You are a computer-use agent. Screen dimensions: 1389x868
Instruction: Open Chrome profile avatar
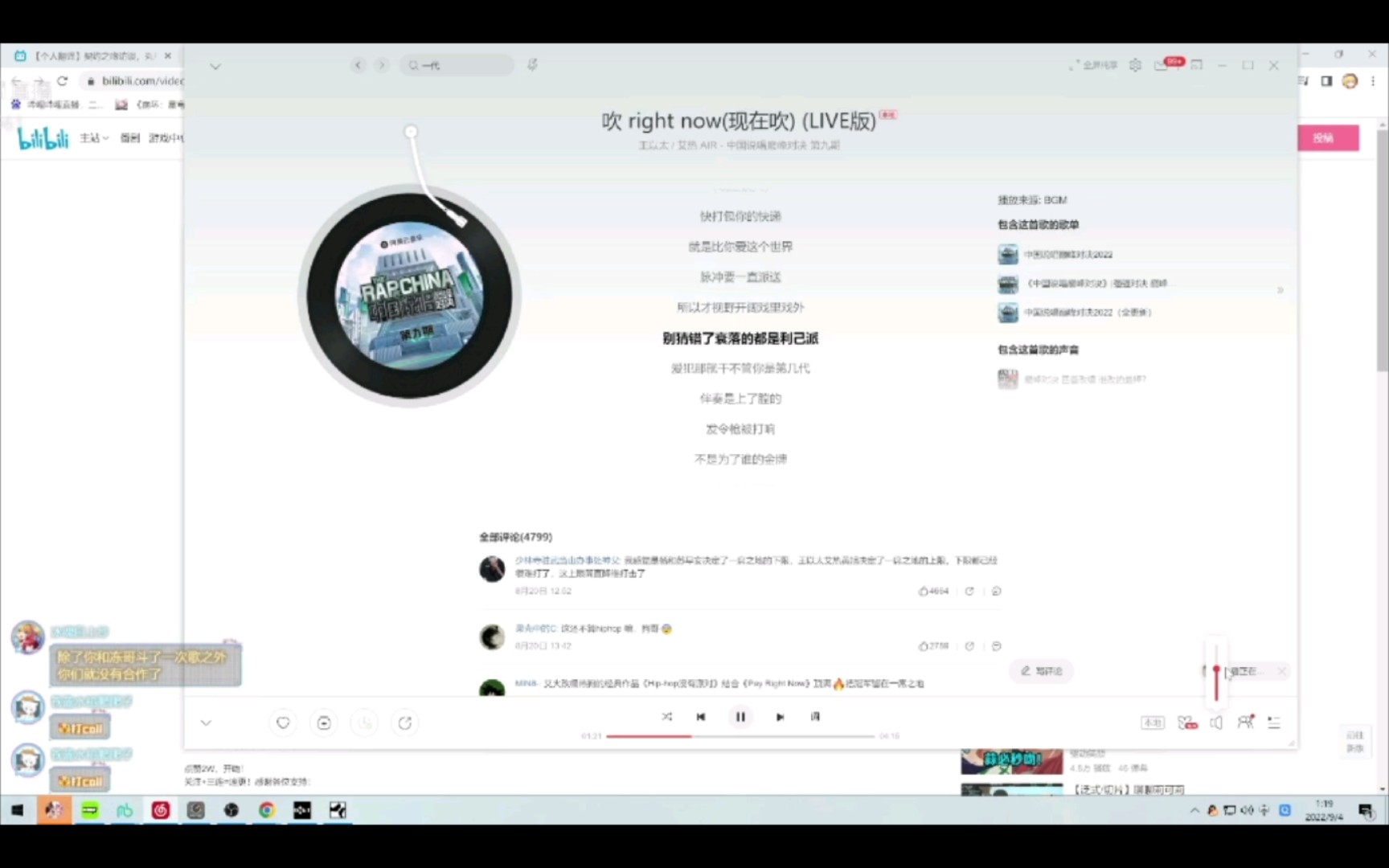1350,80
